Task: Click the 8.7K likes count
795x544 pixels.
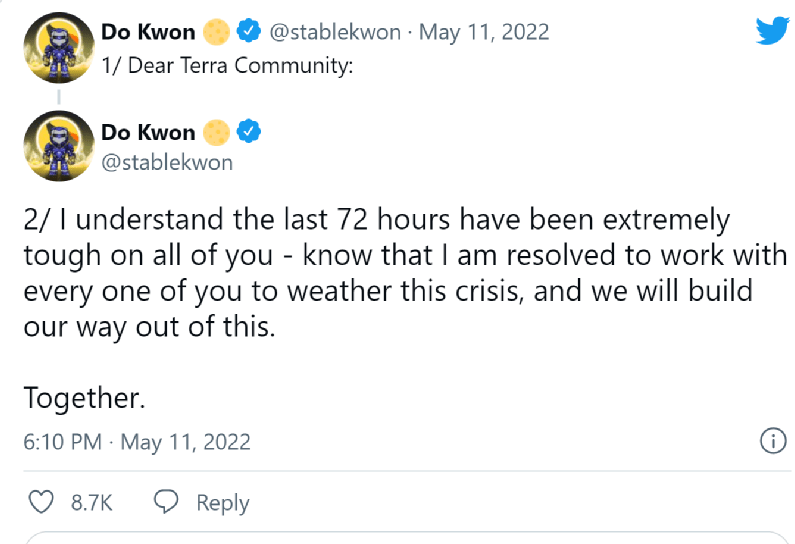Action: [90, 503]
